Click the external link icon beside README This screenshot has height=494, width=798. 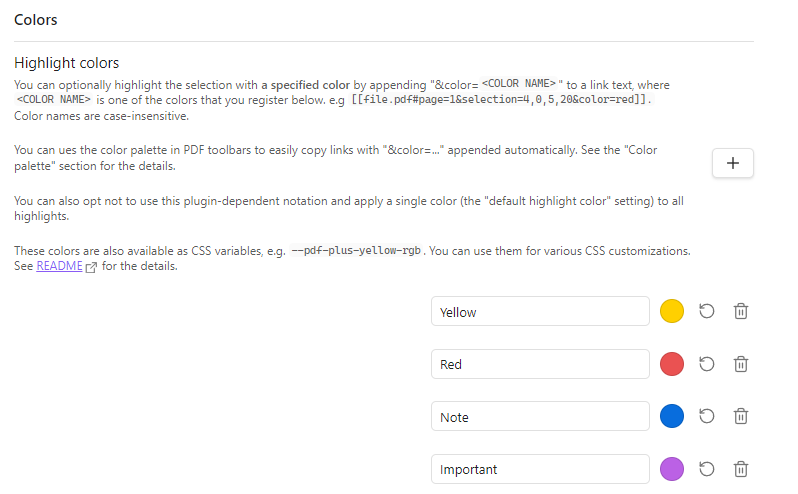point(91,267)
